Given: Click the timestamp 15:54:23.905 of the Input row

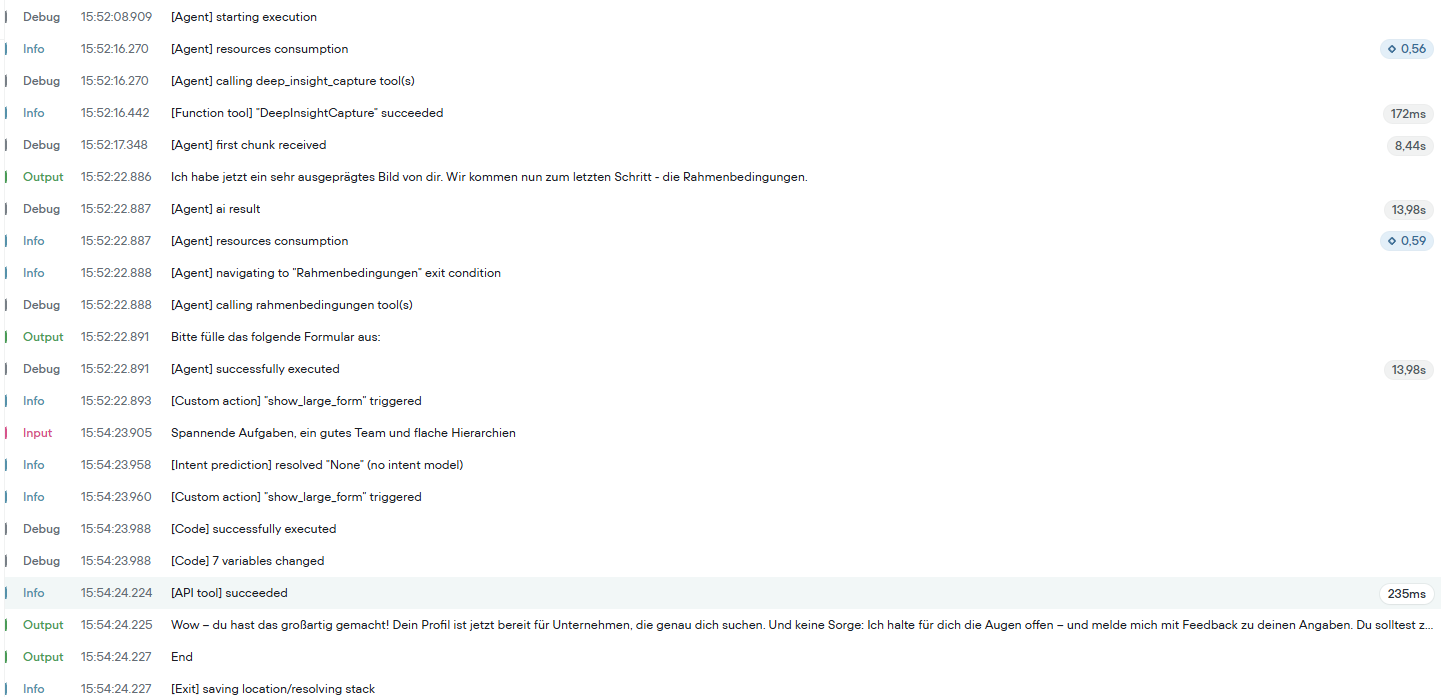Looking at the screenshot, I should [x=116, y=433].
